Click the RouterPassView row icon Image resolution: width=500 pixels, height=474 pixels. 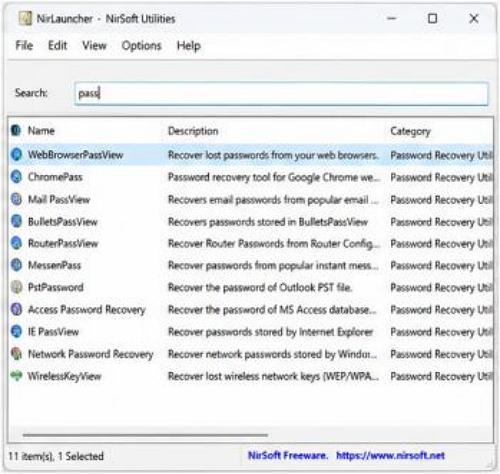coord(16,243)
